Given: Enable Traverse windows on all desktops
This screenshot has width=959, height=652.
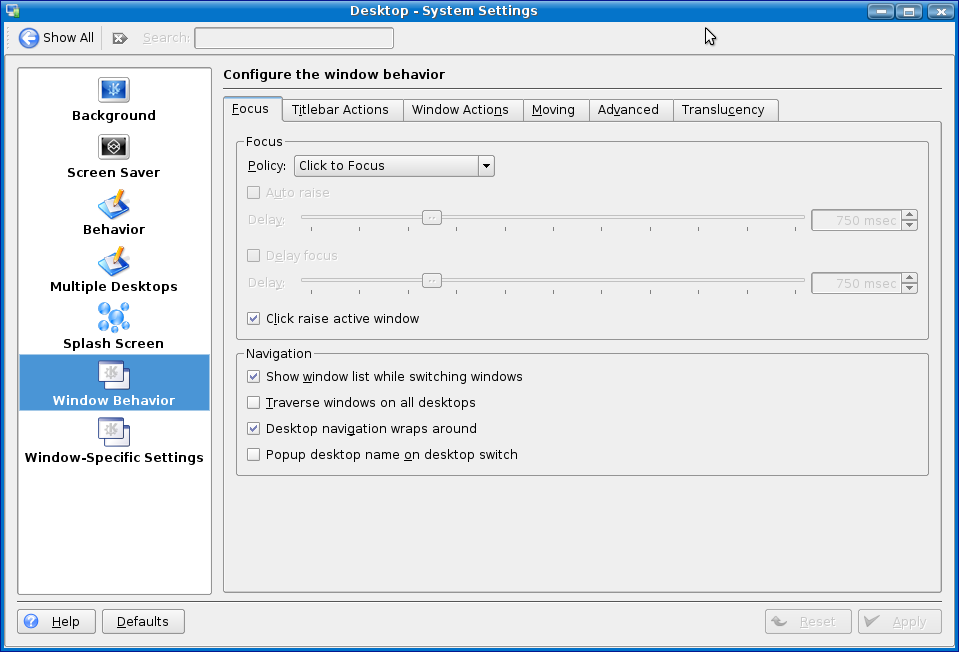Looking at the screenshot, I should coord(254,403).
